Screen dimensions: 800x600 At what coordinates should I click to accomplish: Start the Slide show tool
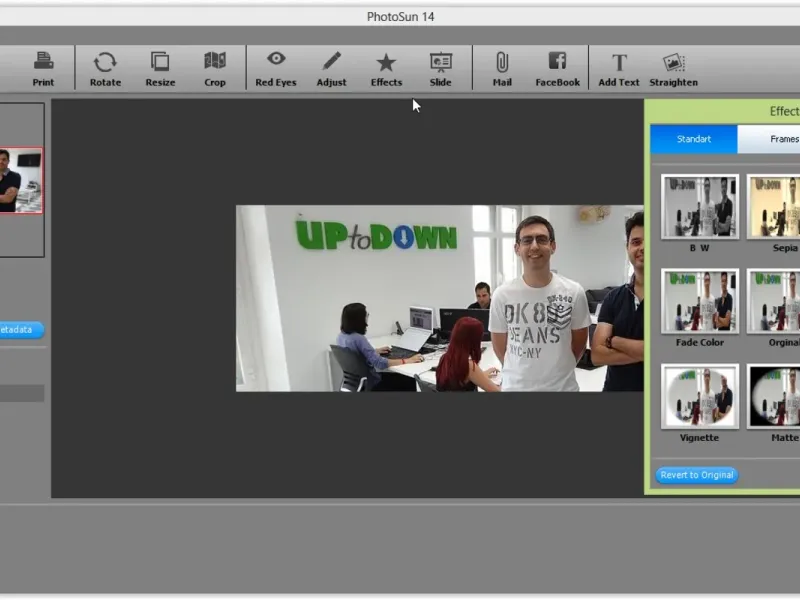click(440, 67)
